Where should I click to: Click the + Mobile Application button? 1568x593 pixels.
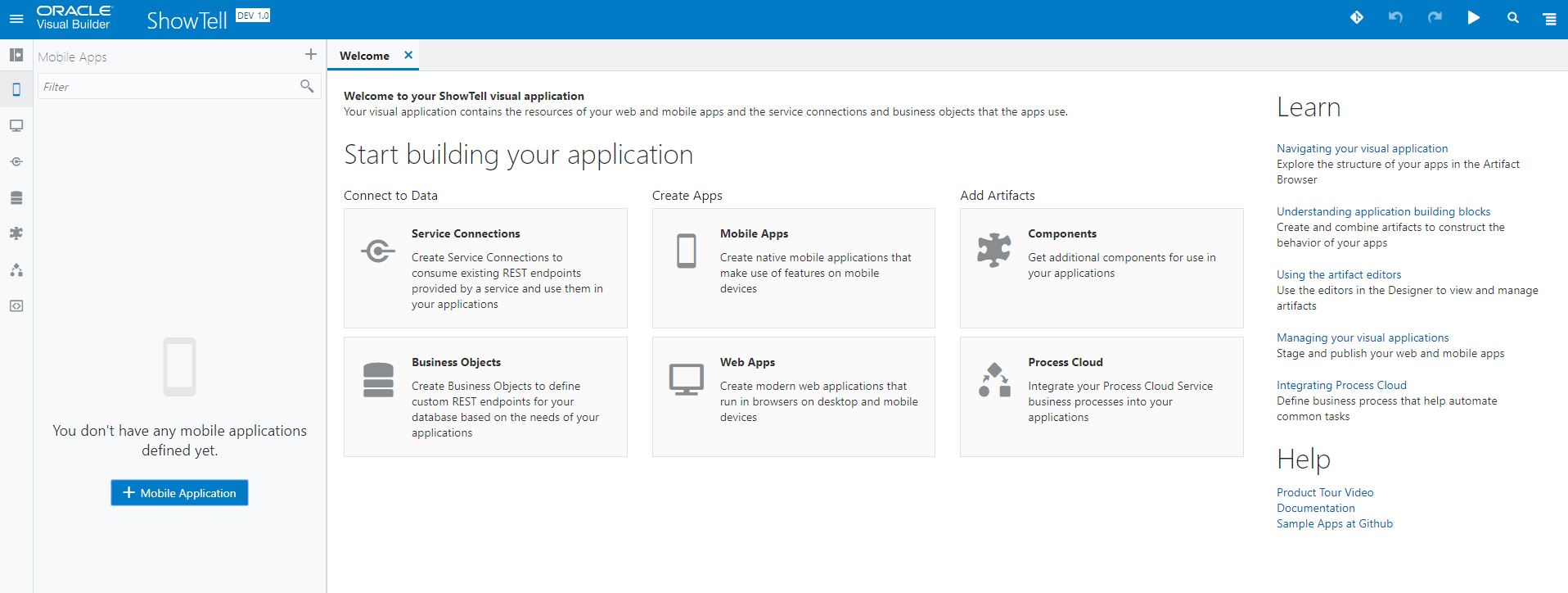(179, 492)
